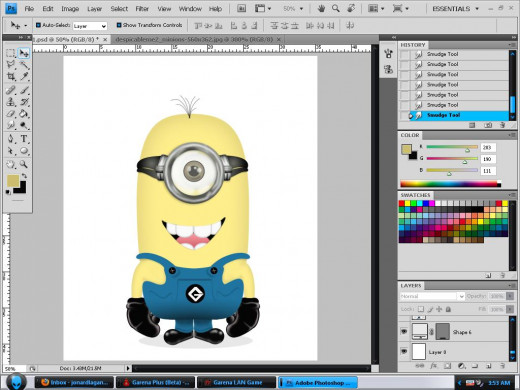
Task: Select the Type tool
Action: (24, 139)
